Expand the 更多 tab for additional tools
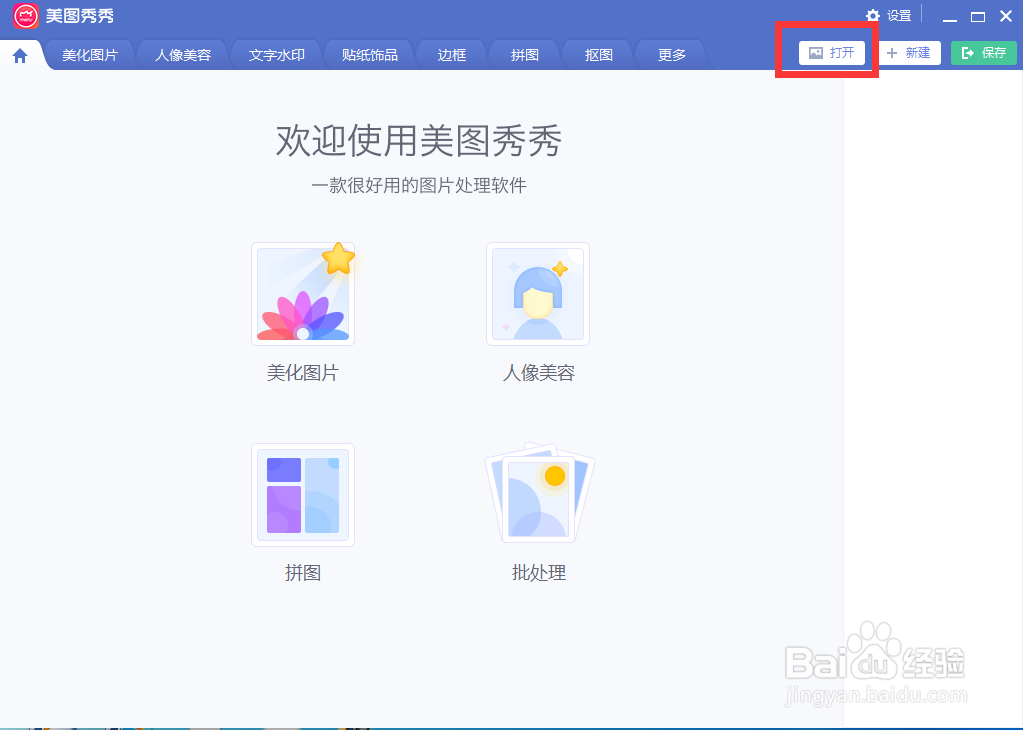This screenshot has width=1023, height=730. [x=670, y=55]
